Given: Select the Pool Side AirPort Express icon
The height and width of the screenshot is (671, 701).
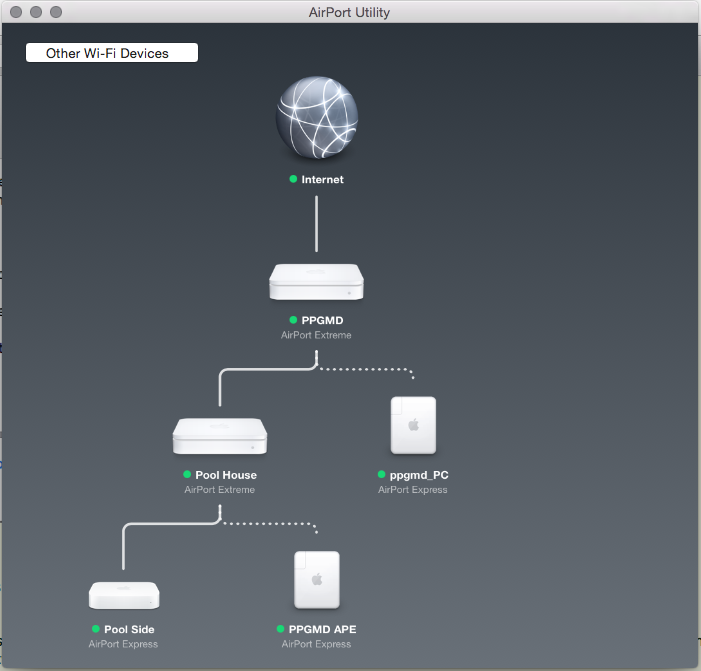Looking at the screenshot, I should pos(124,595).
